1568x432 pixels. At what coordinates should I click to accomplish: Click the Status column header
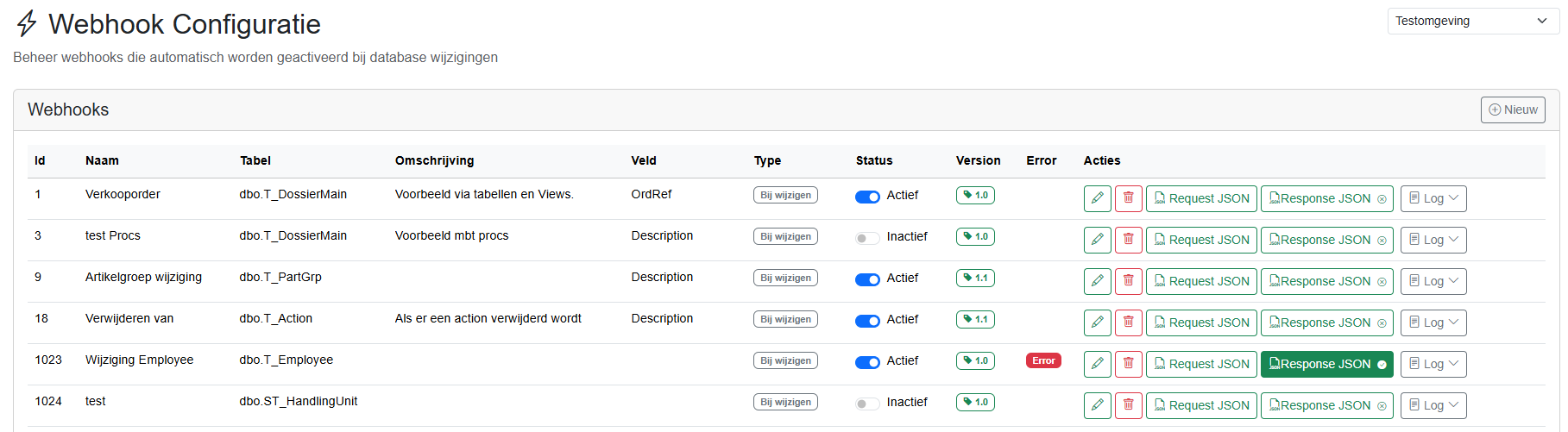[874, 160]
